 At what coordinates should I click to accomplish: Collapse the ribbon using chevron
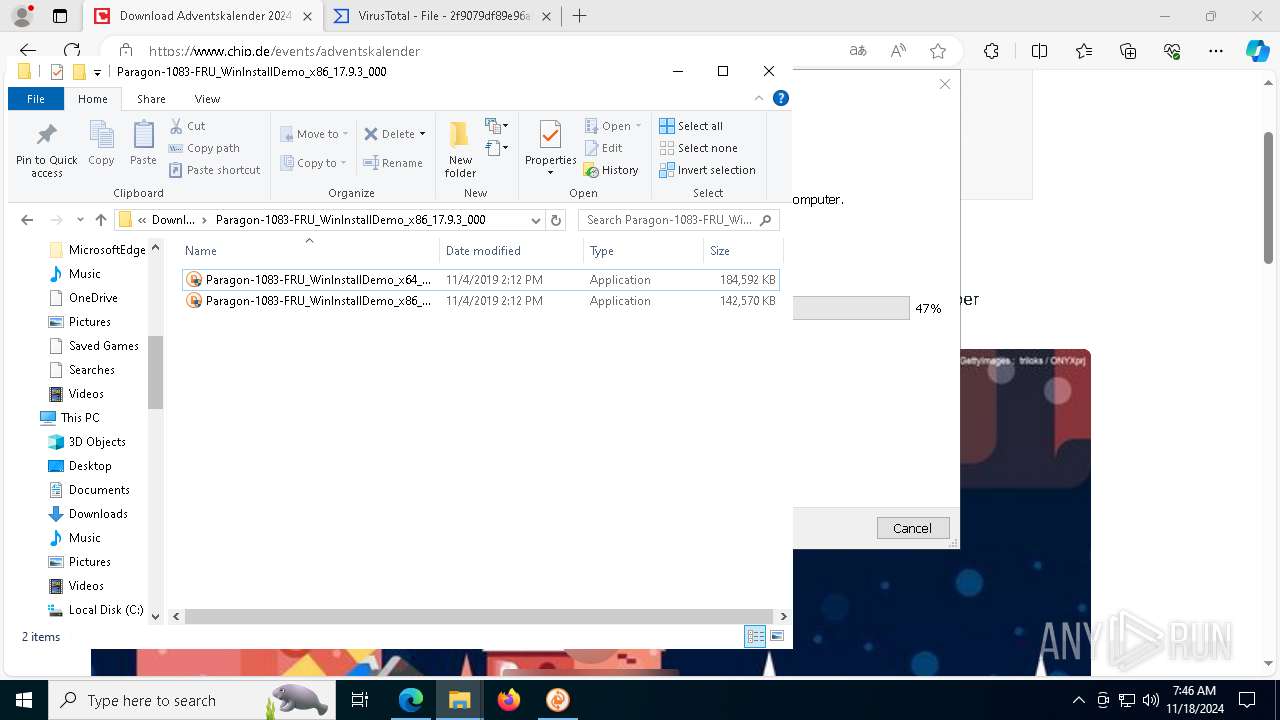click(759, 98)
